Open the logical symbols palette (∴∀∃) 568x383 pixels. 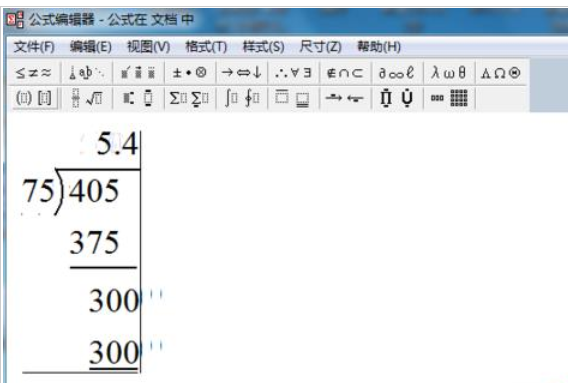click(293, 73)
